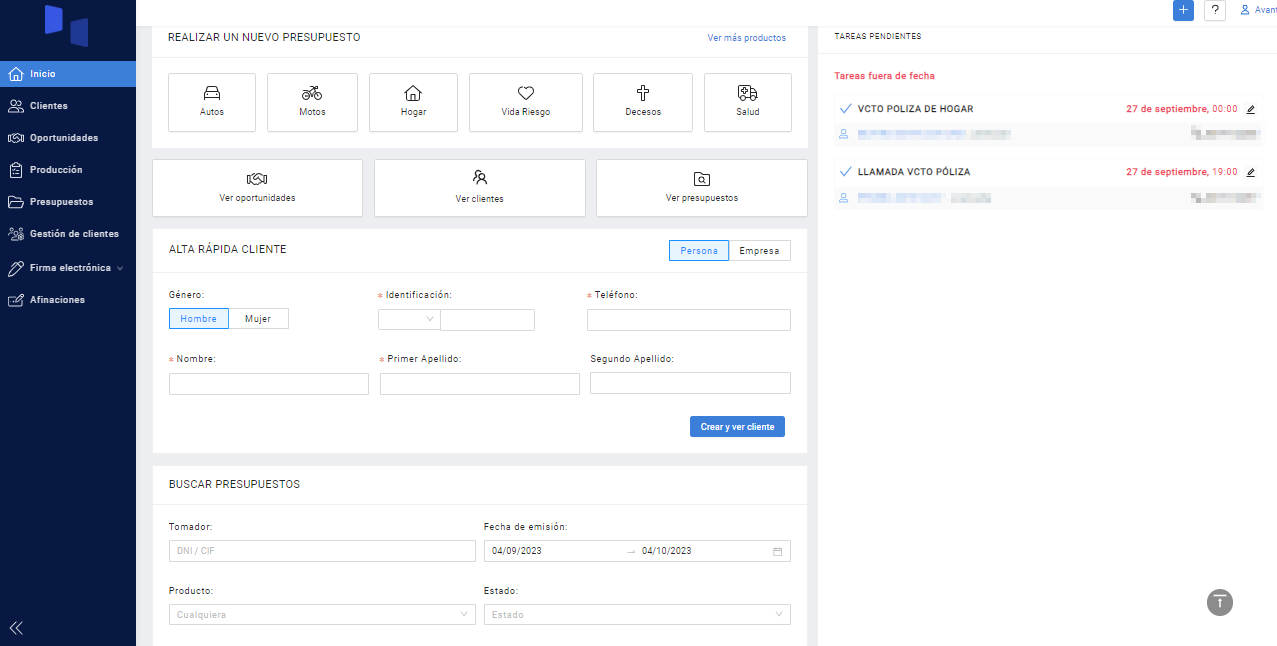
Task: Edit the LLAMADA VCTO PÓLIZA task
Action: [x=1250, y=172]
